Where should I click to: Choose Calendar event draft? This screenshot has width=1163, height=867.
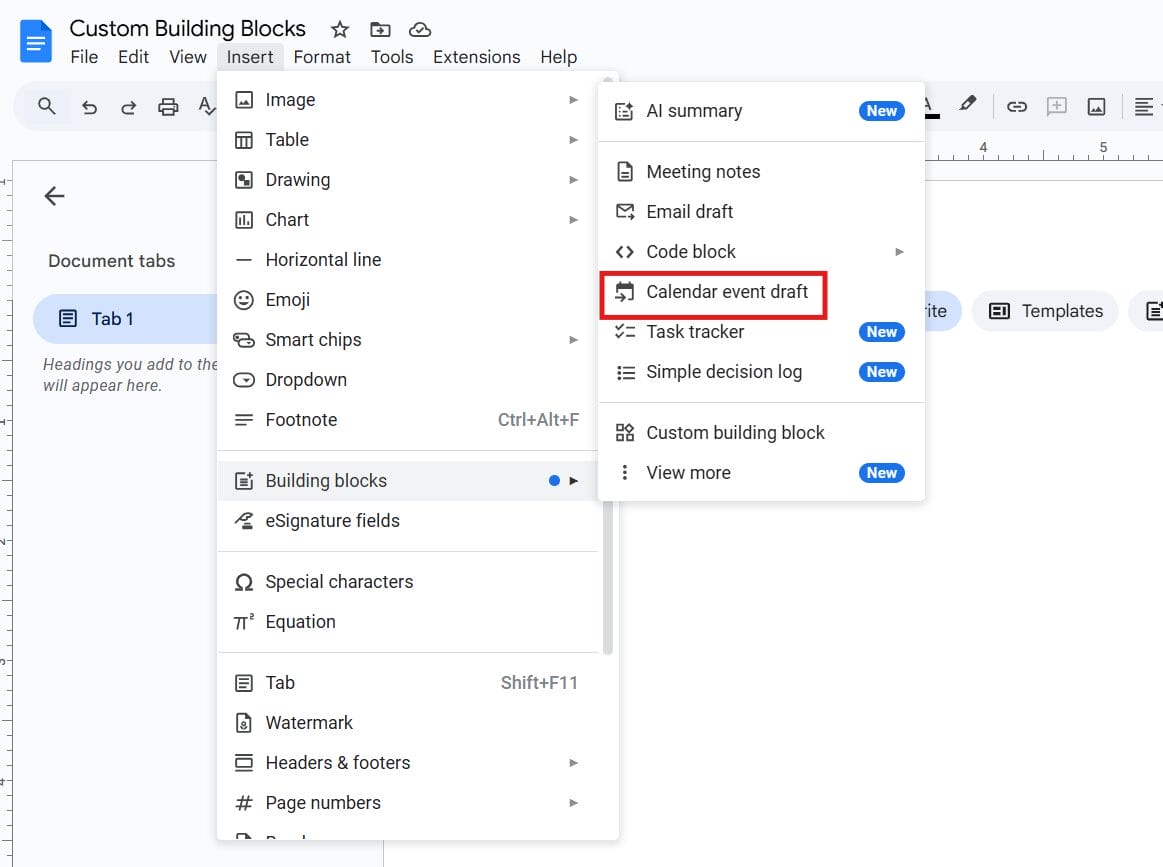pyautogui.click(x=761, y=291)
